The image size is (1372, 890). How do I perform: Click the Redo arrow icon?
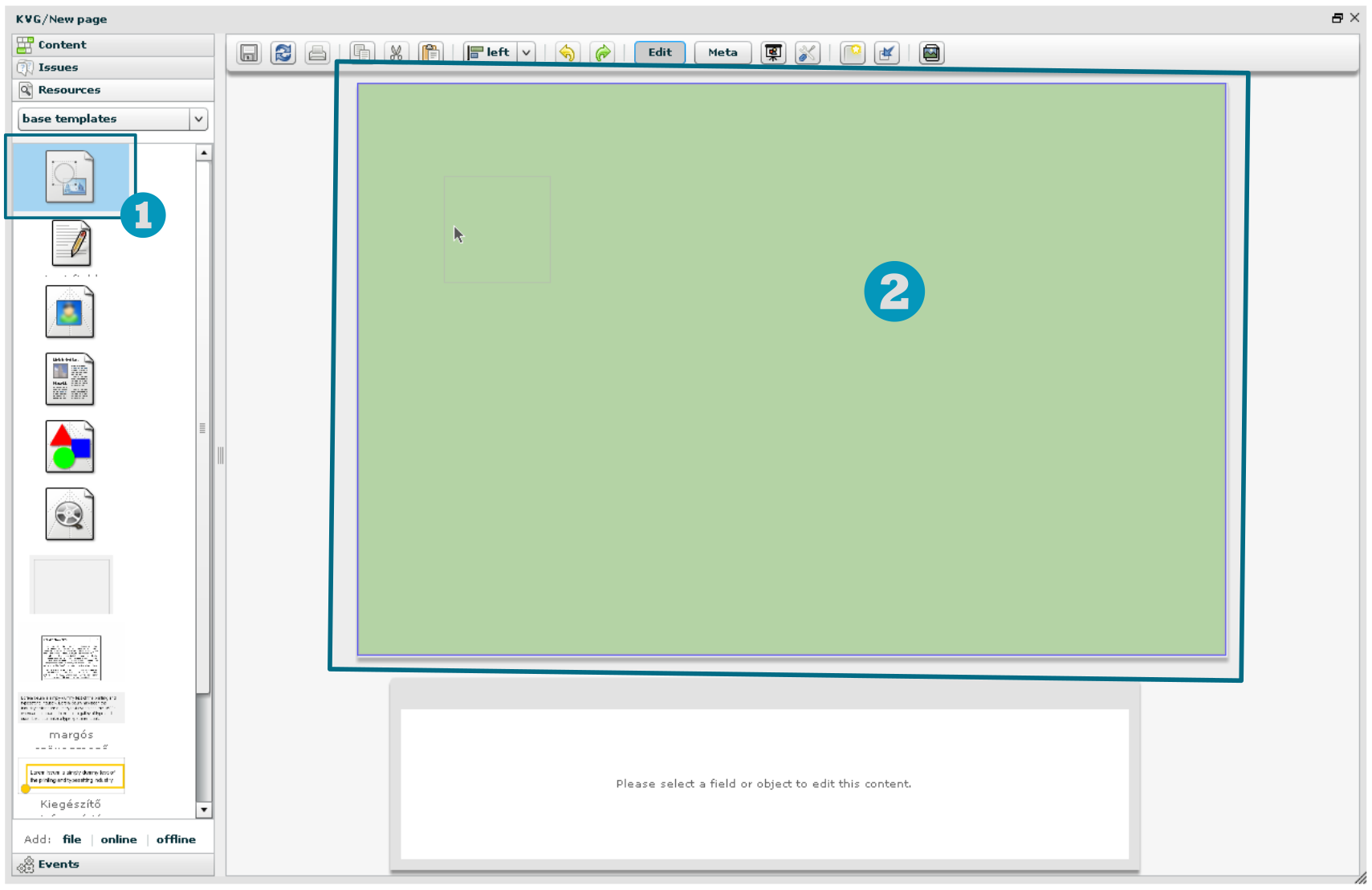[602, 53]
